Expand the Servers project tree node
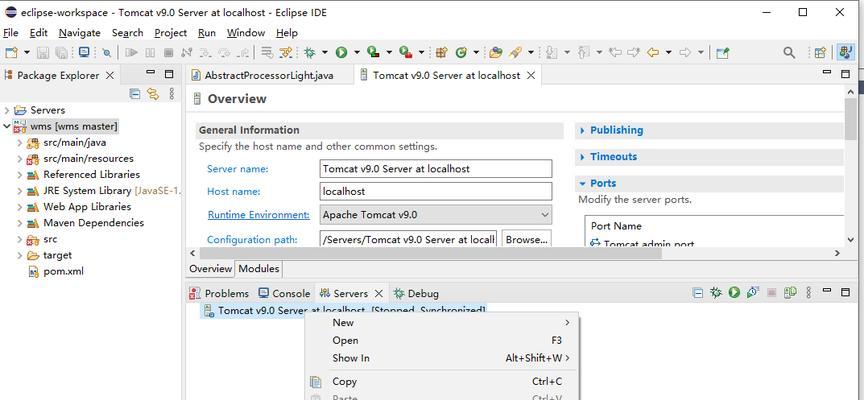Image resolution: width=864 pixels, height=400 pixels. click(7, 110)
